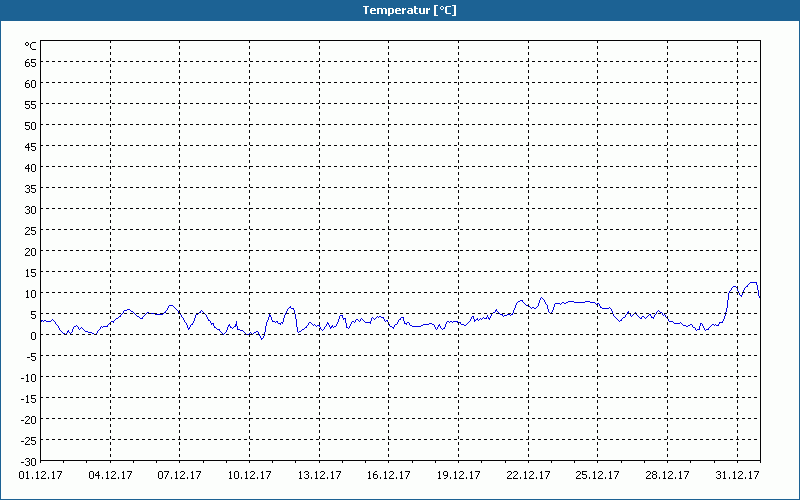Screen dimensions: 800x500
Task: Select the -30 y-axis value
Action: point(29,462)
